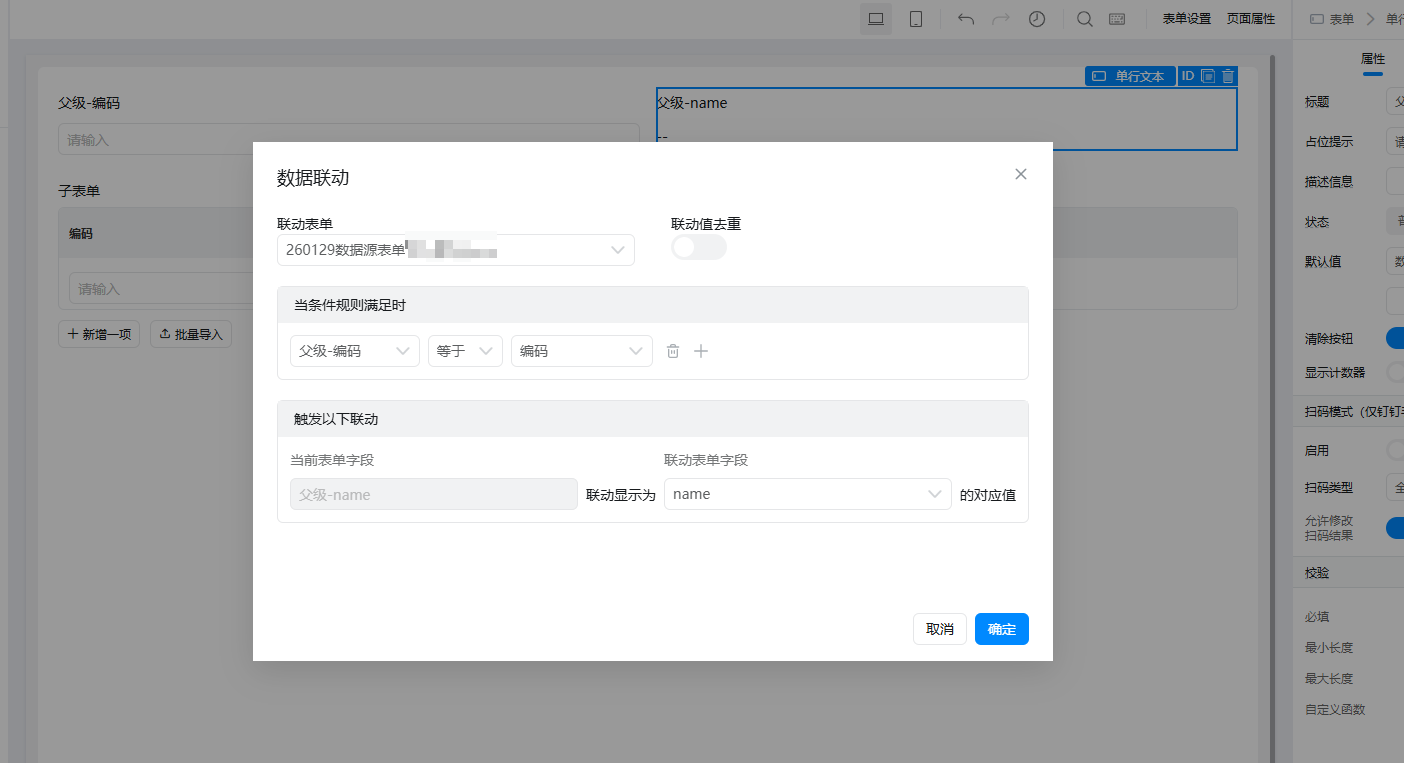
Task: Click the 描述信息 label in properties
Action: click(x=1329, y=182)
